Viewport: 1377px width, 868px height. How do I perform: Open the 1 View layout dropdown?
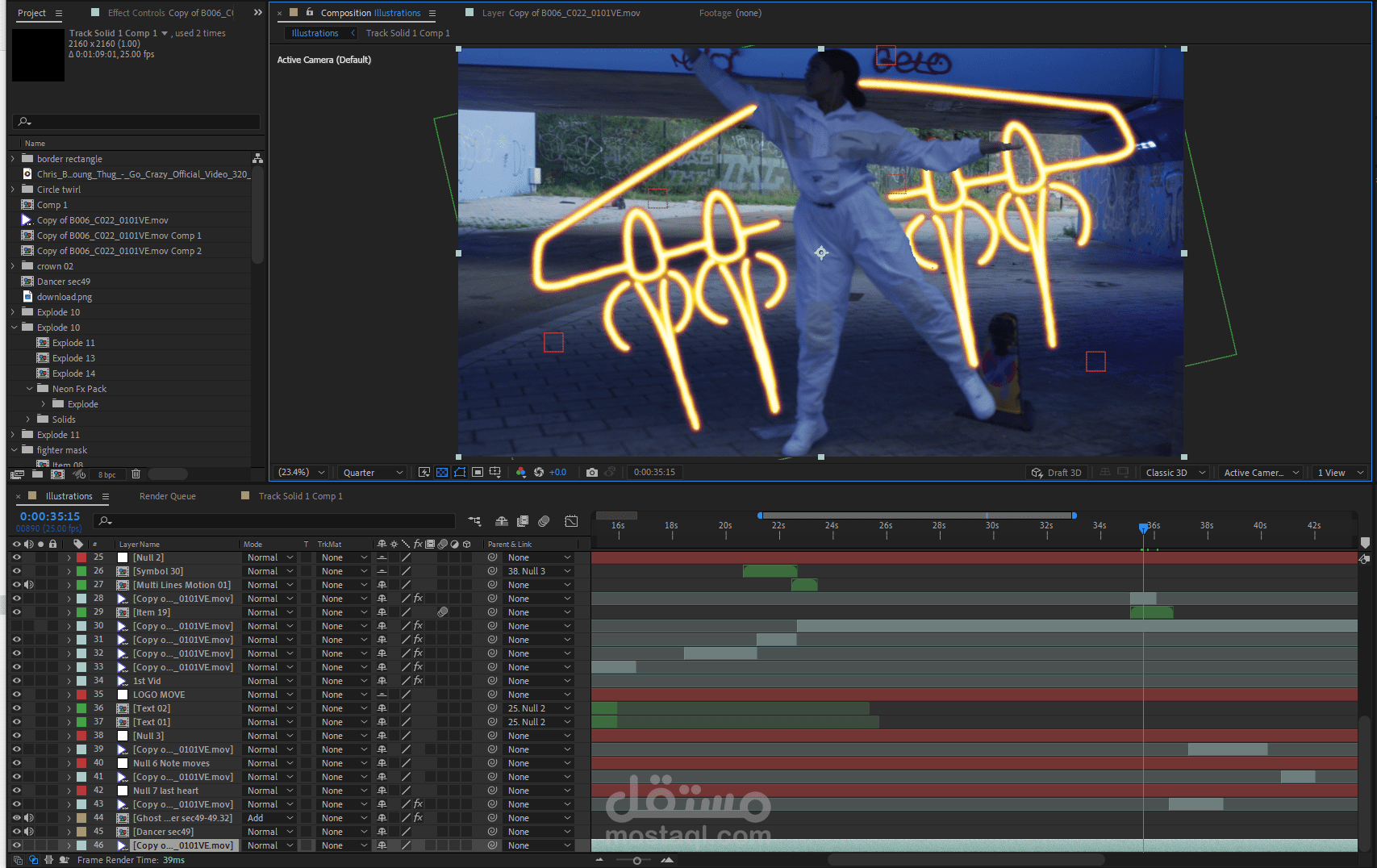click(x=1341, y=473)
